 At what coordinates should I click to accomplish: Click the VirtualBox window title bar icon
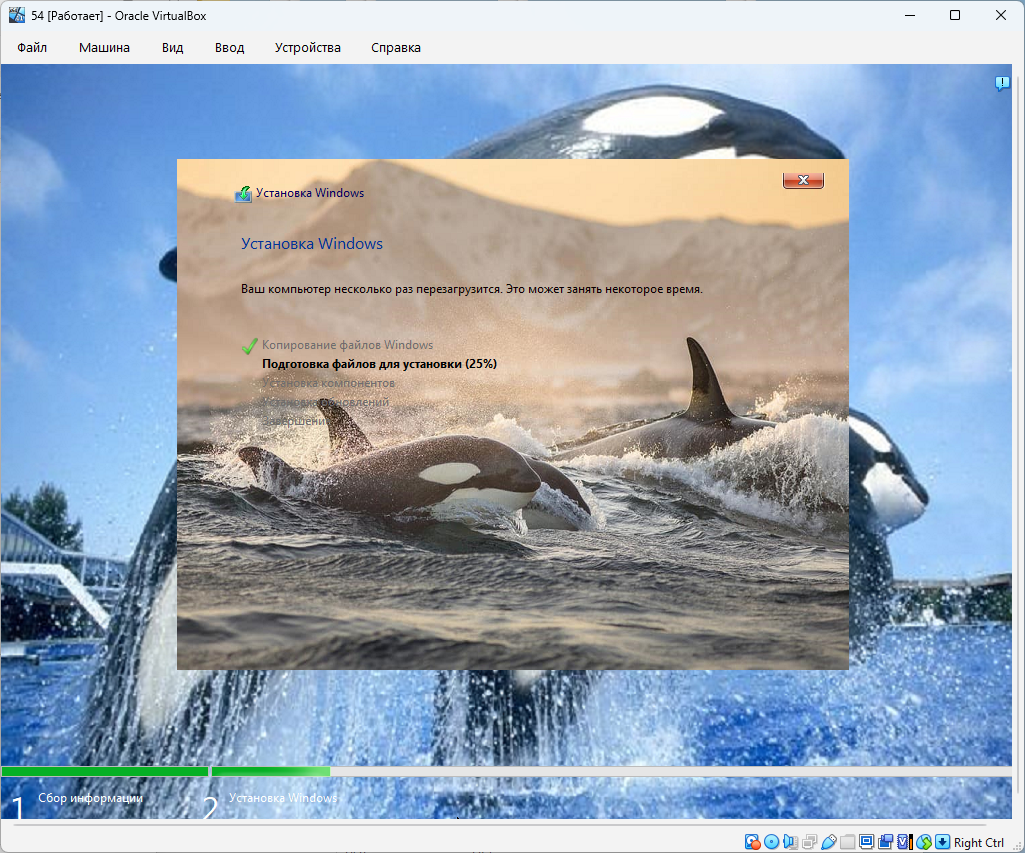coord(17,15)
